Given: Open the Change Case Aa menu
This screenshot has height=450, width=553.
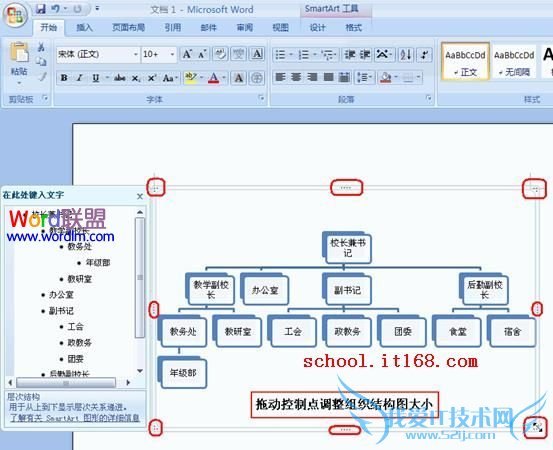Looking at the screenshot, I should [x=170, y=78].
